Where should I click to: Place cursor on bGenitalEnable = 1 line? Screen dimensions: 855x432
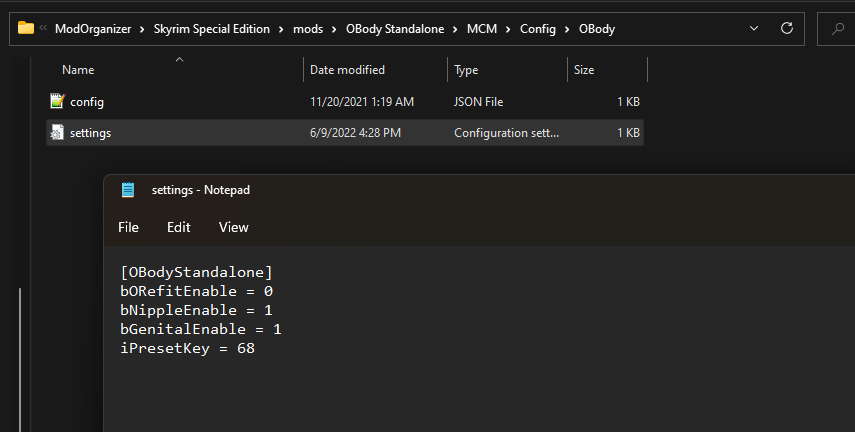click(x=201, y=329)
